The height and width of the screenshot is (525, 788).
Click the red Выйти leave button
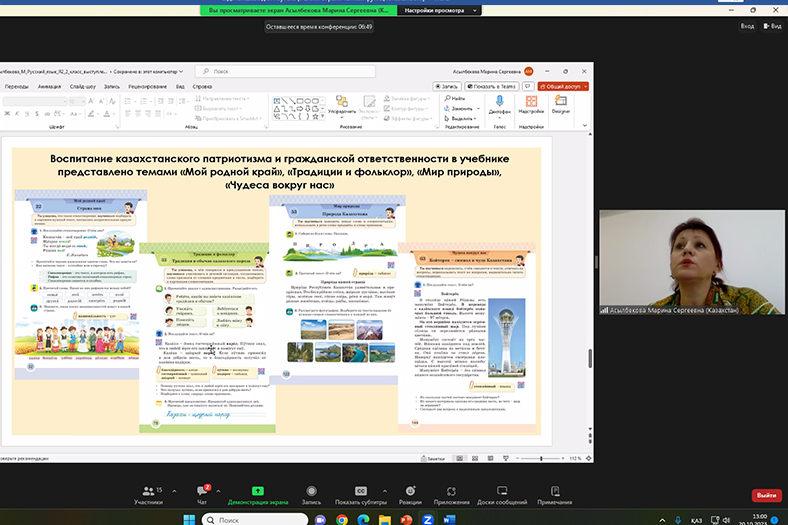tap(765, 495)
